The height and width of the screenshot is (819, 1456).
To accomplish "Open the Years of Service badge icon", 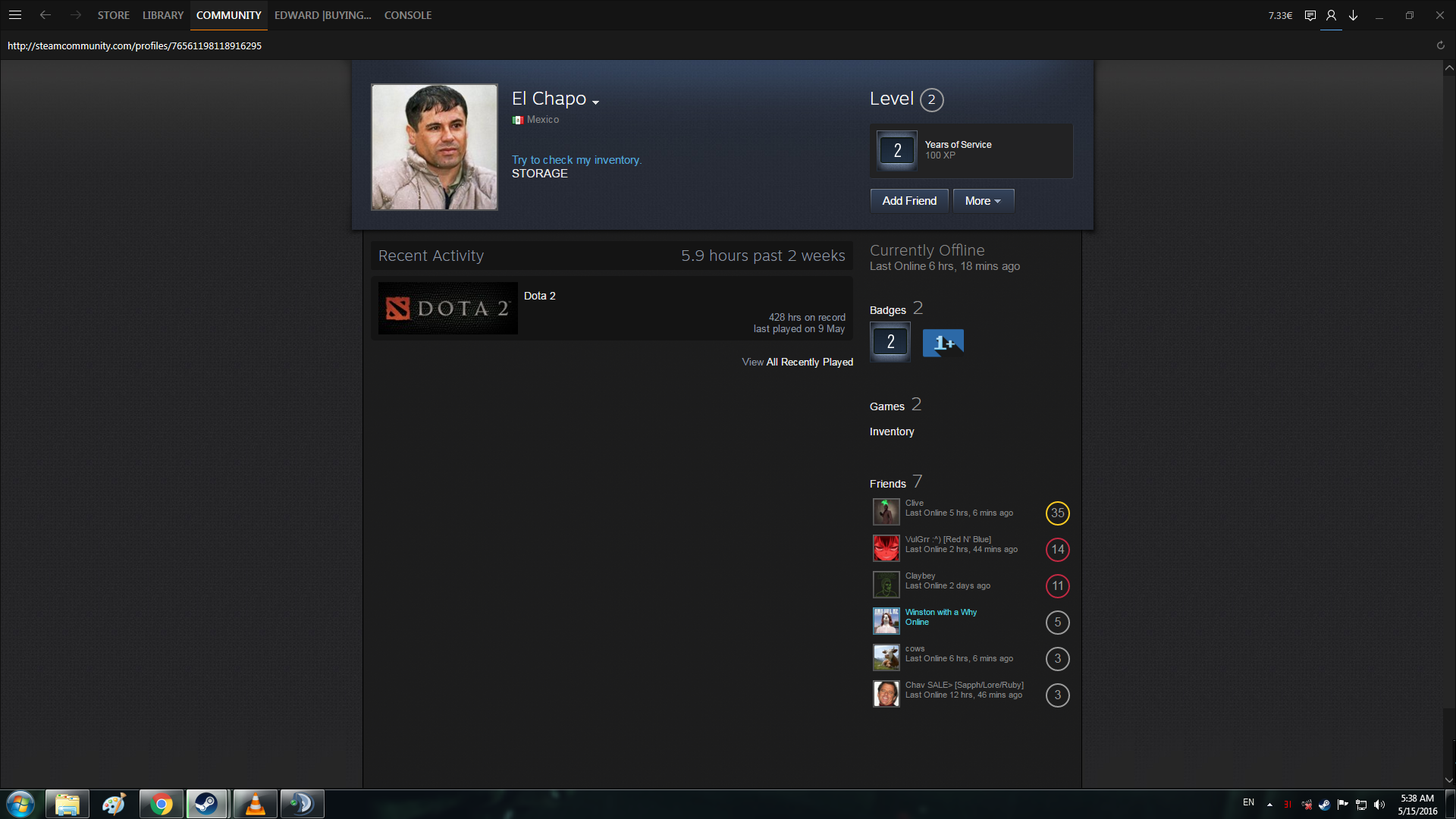I will point(897,150).
